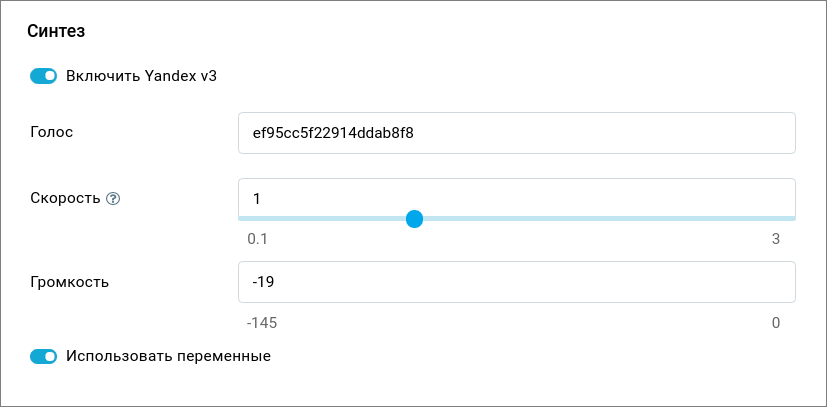Click the Включить Yandex v3 label text
Screen dimensions: 827x407
click(141, 75)
